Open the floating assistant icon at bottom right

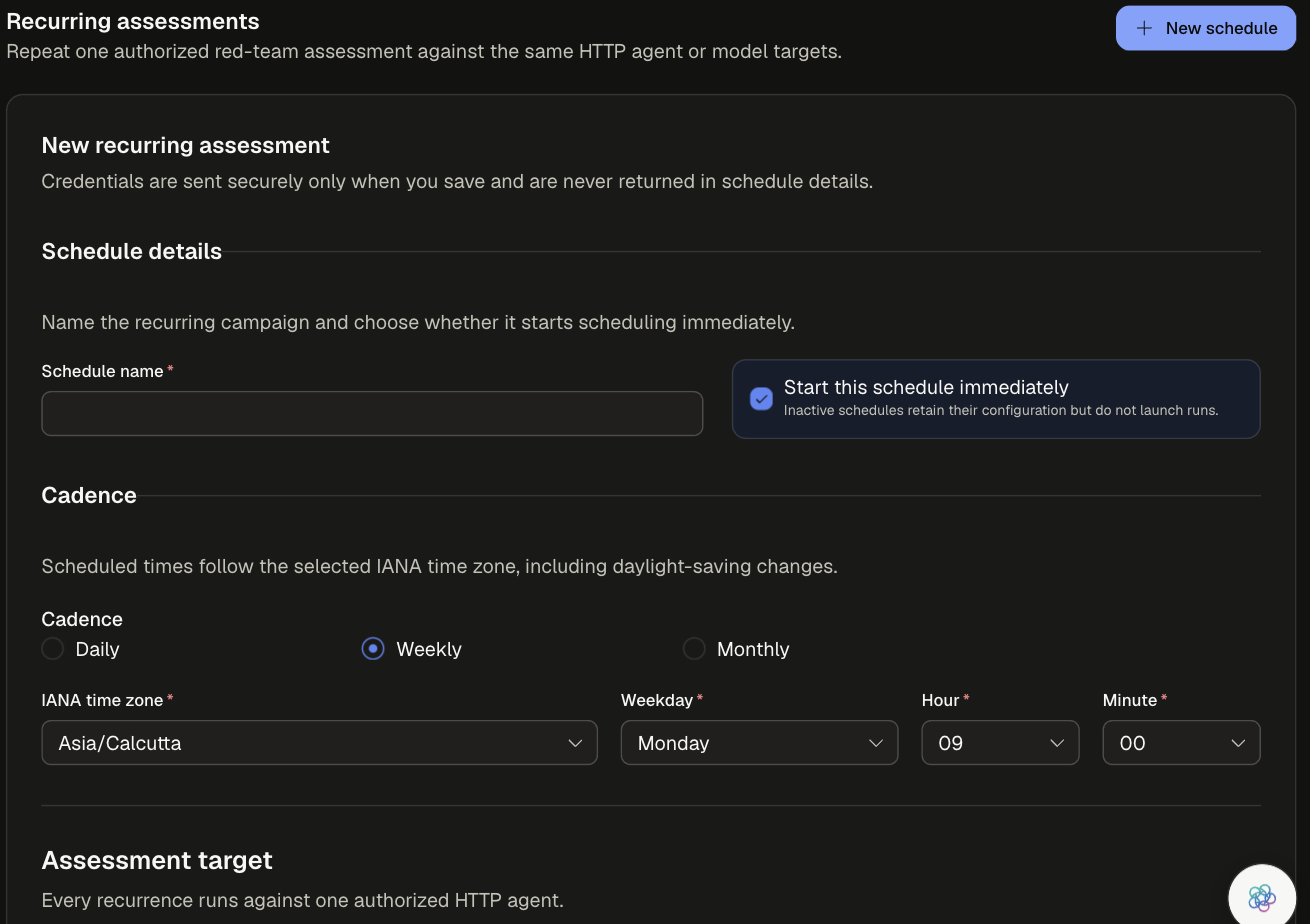tap(1262, 897)
